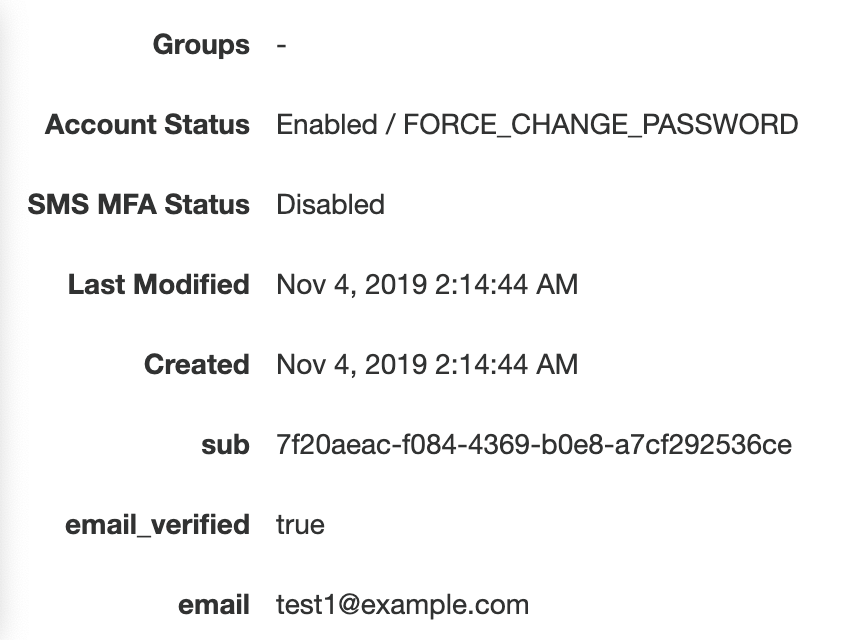
Task: Click the Last Modified label
Action: pos(158,285)
